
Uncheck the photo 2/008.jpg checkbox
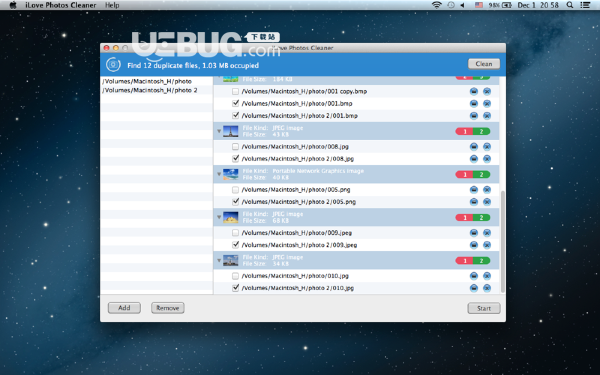235,158
